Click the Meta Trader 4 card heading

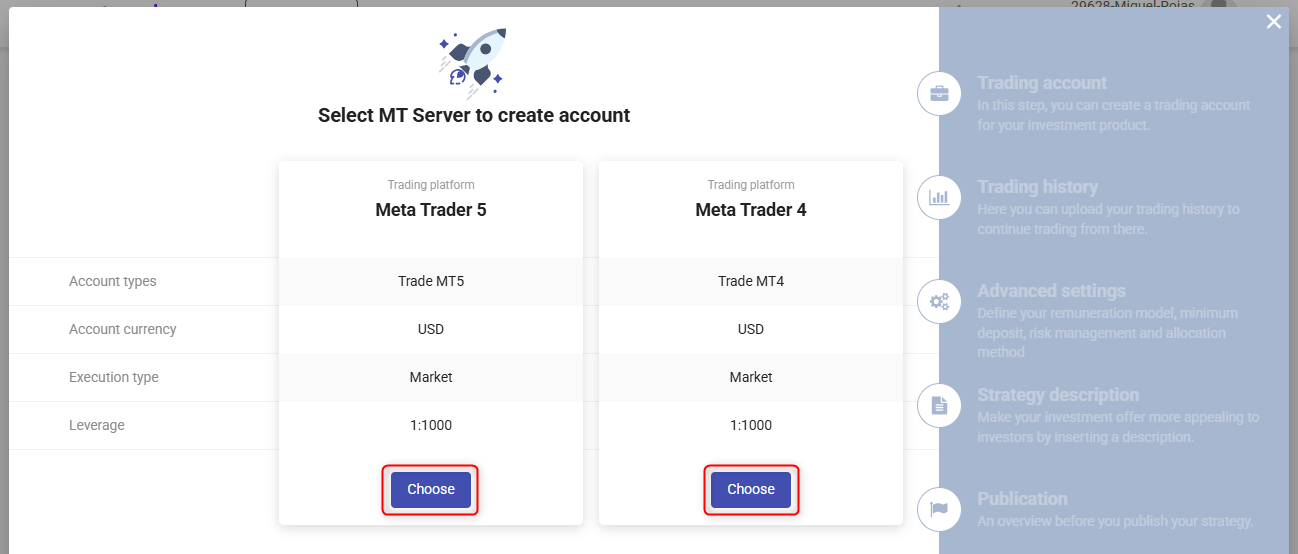coord(751,210)
